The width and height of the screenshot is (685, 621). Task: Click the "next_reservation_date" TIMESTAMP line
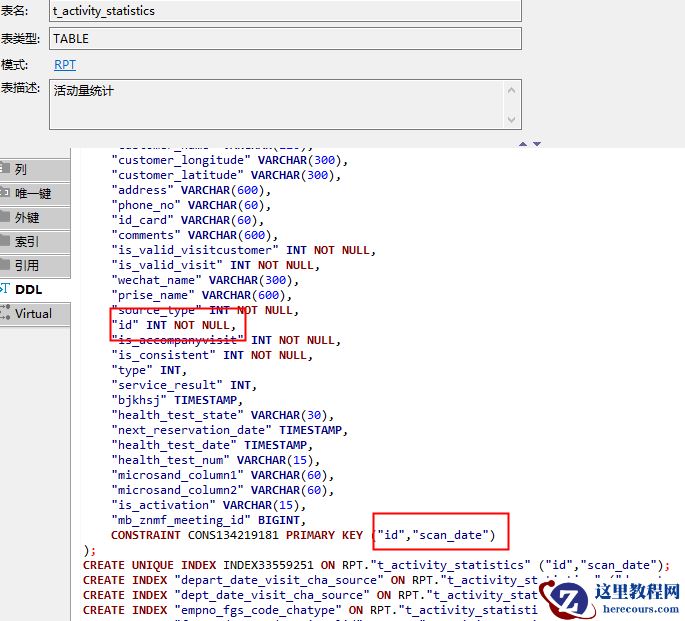pyautogui.click(x=230, y=430)
